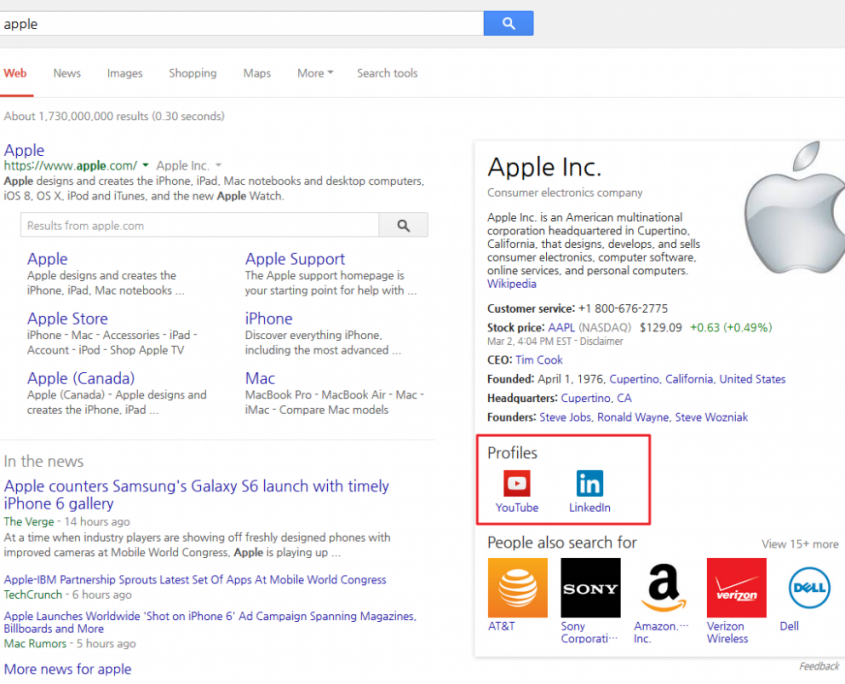Open the Sony Corporation text link
This screenshot has height=684, width=845.
[x=589, y=632]
